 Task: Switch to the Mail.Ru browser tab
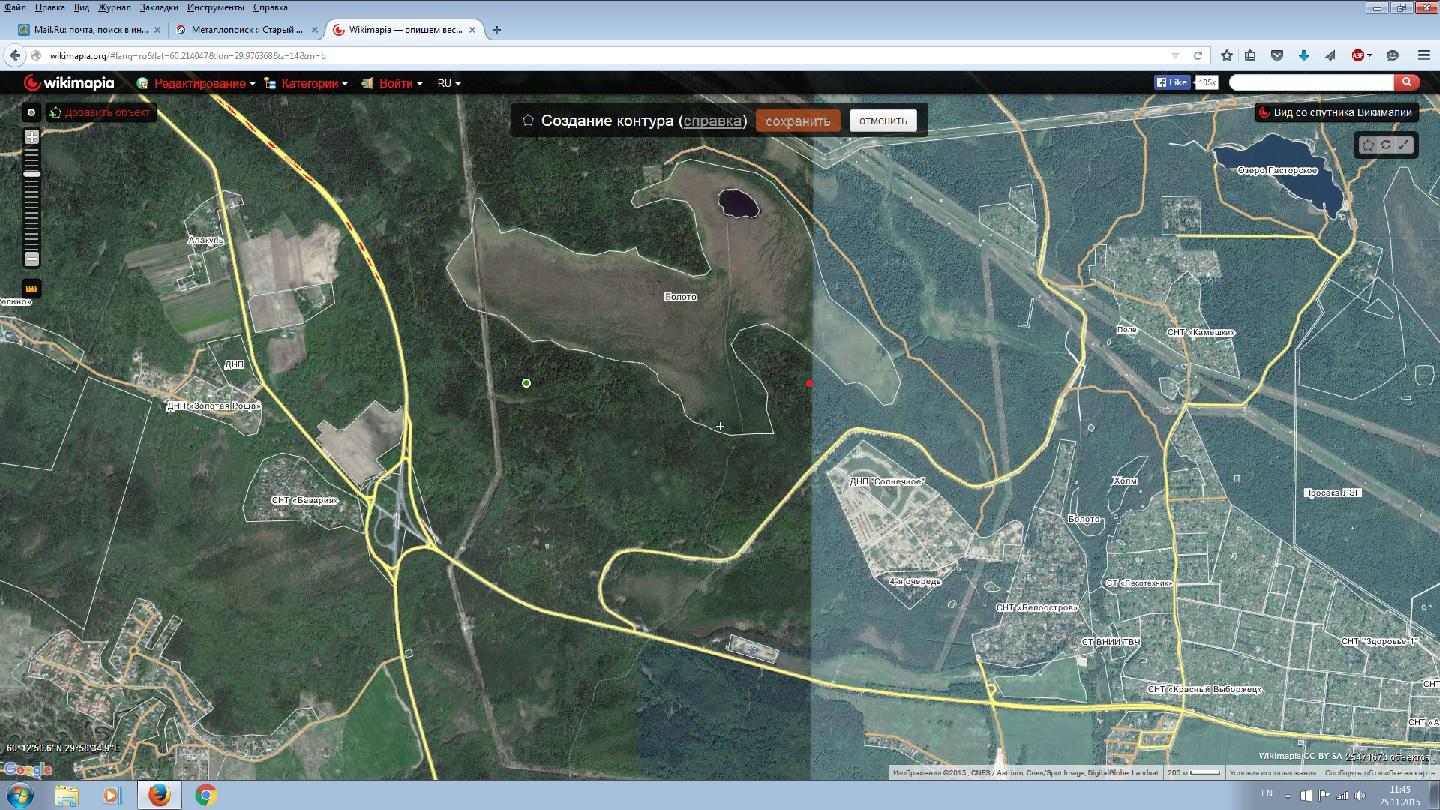[x=84, y=30]
